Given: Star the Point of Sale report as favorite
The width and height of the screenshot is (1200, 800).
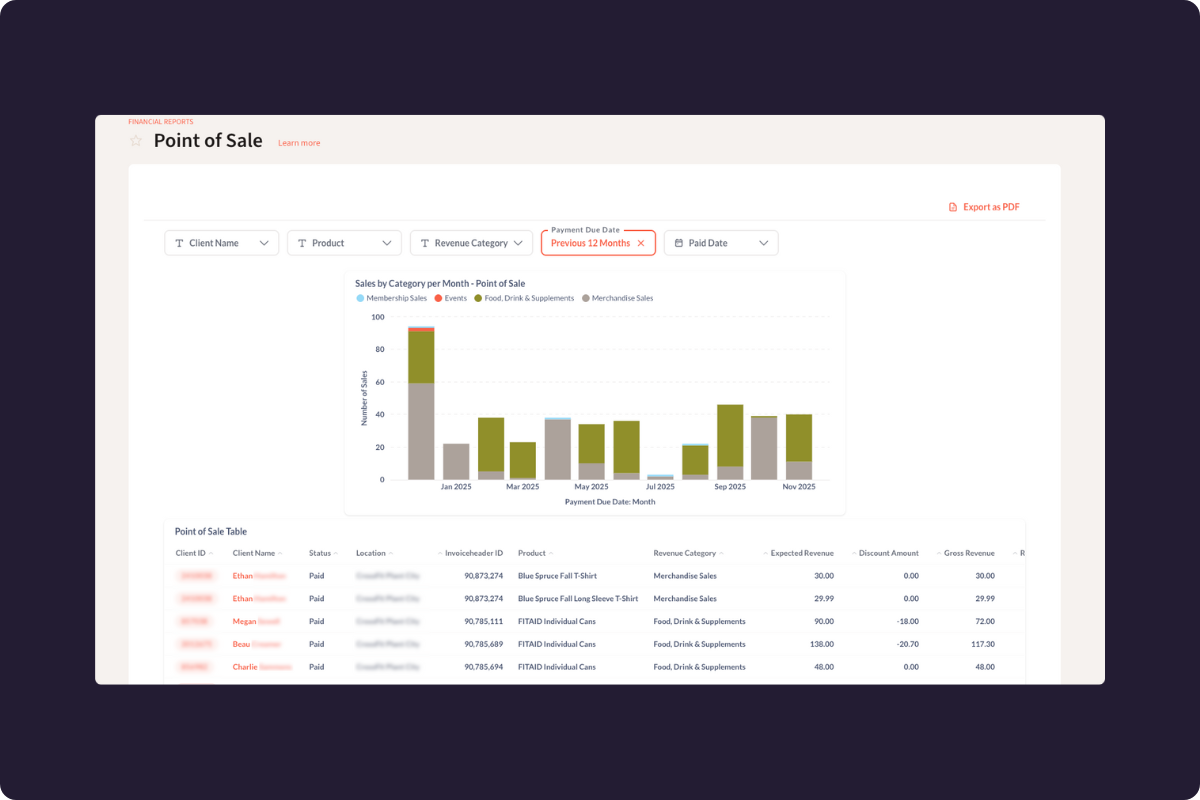Looking at the screenshot, I should coord(136,141).
